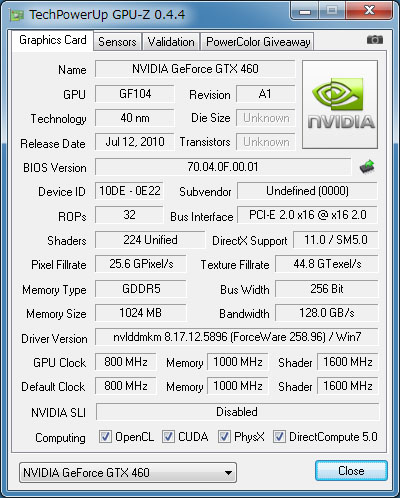Click the Device ID field
Viewport: 400px width, 498px height.
129,191
